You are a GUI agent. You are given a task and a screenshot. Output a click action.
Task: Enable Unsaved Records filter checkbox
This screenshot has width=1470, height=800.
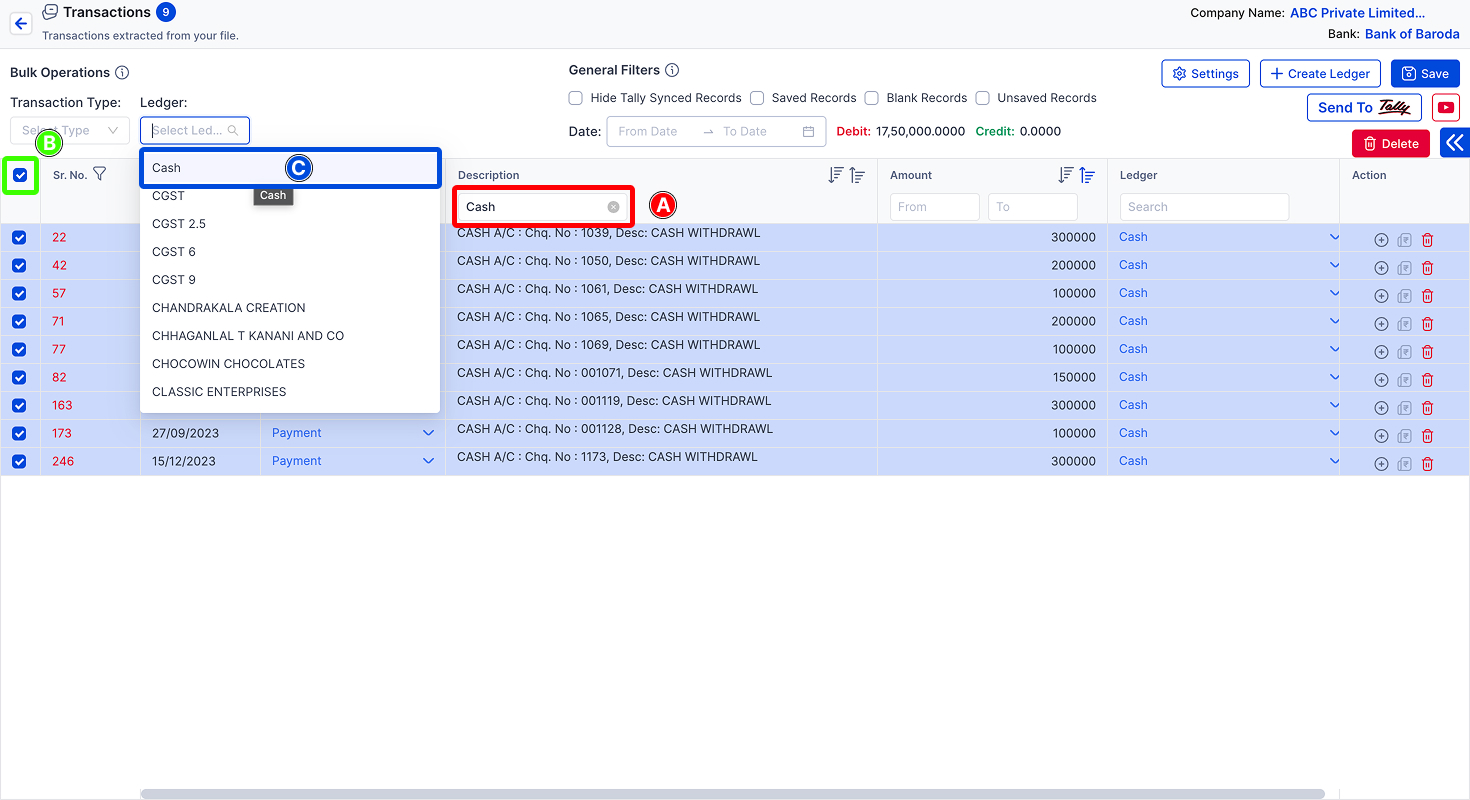tap(982, 98)
